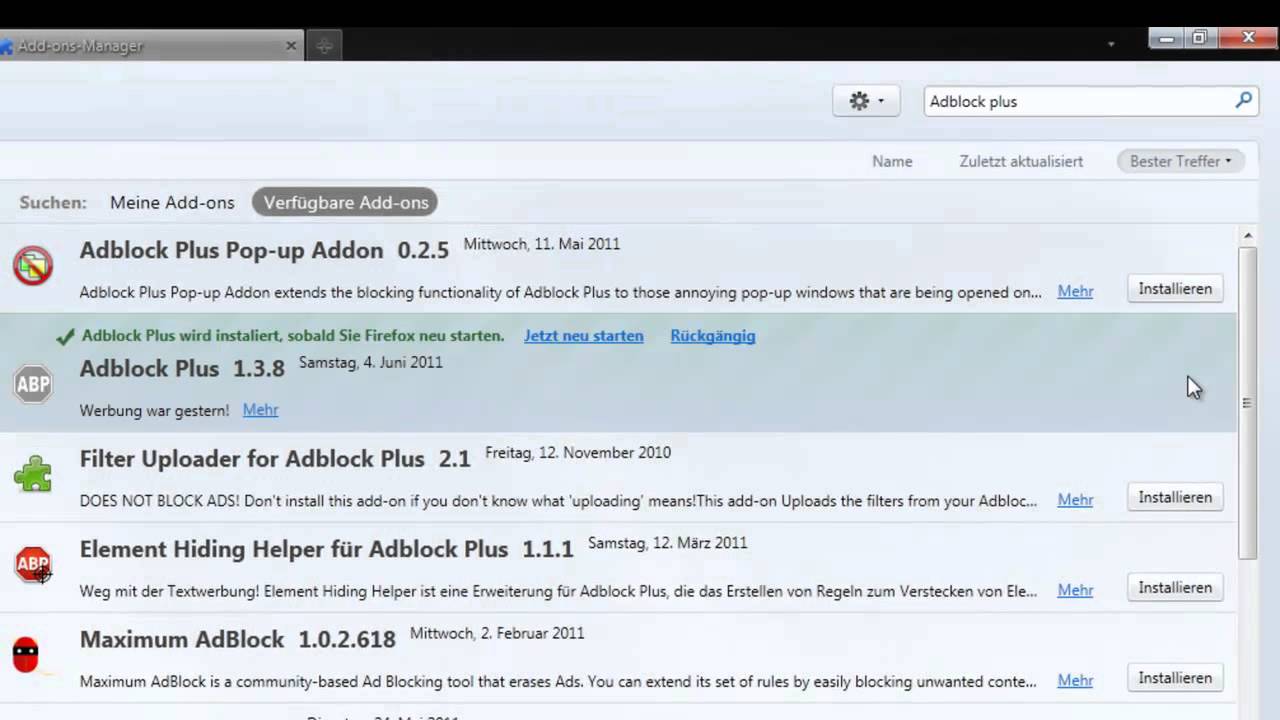Click the Pop-up Addon extends blocking description
1280x720 pixels.
coord(561,292)
